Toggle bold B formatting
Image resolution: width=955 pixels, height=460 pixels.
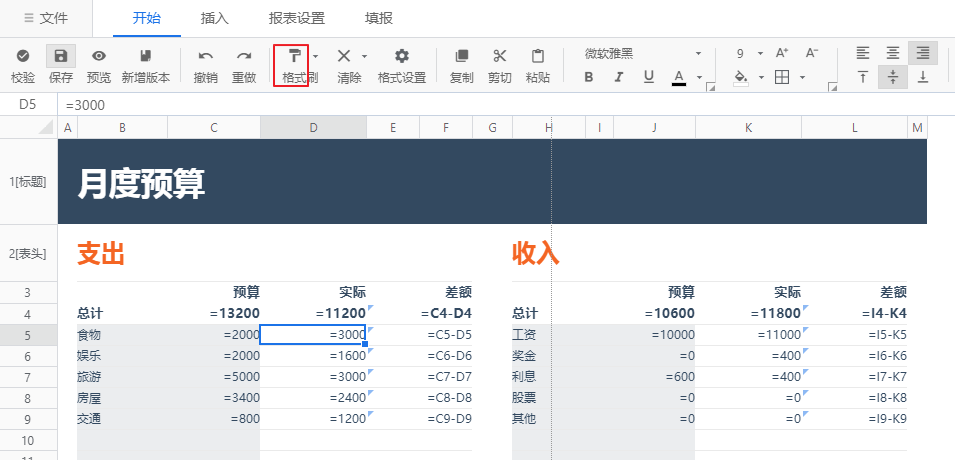coord(588,77)
